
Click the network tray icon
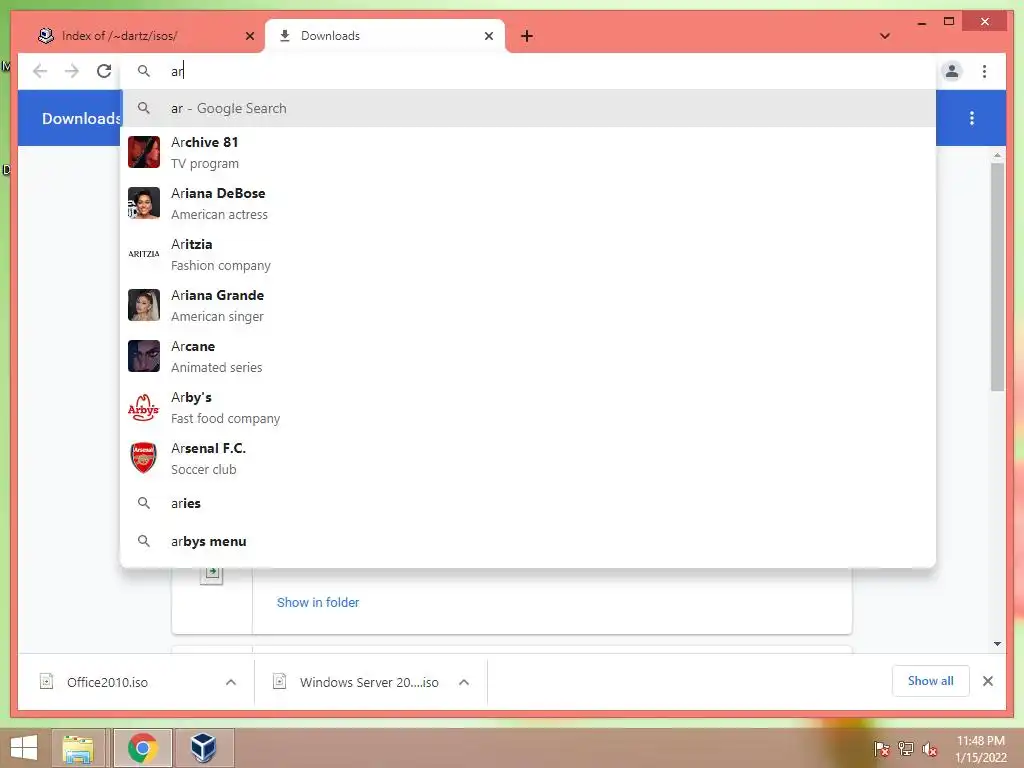tap(906, 749)
